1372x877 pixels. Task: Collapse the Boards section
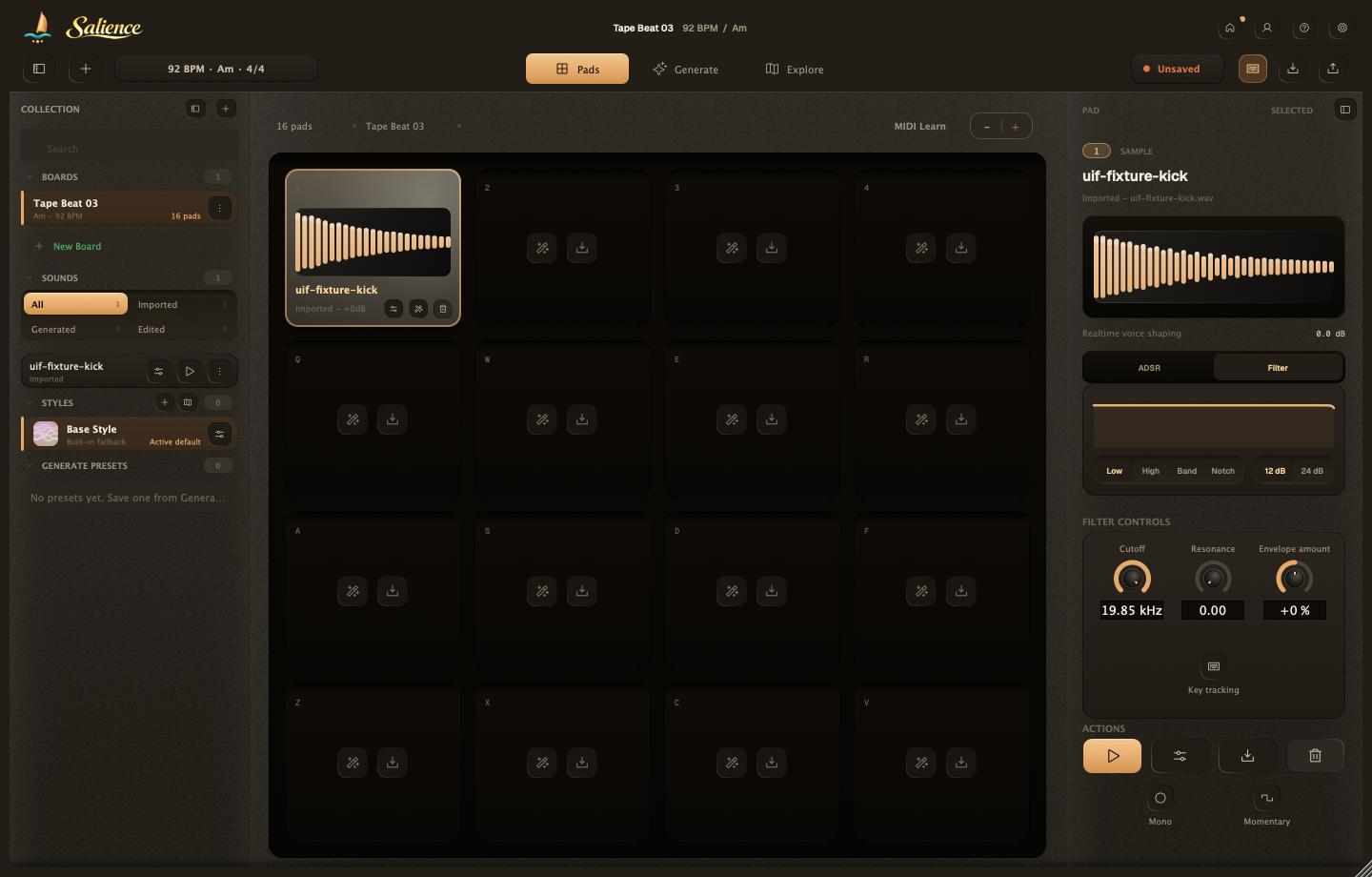coord(30,177)
